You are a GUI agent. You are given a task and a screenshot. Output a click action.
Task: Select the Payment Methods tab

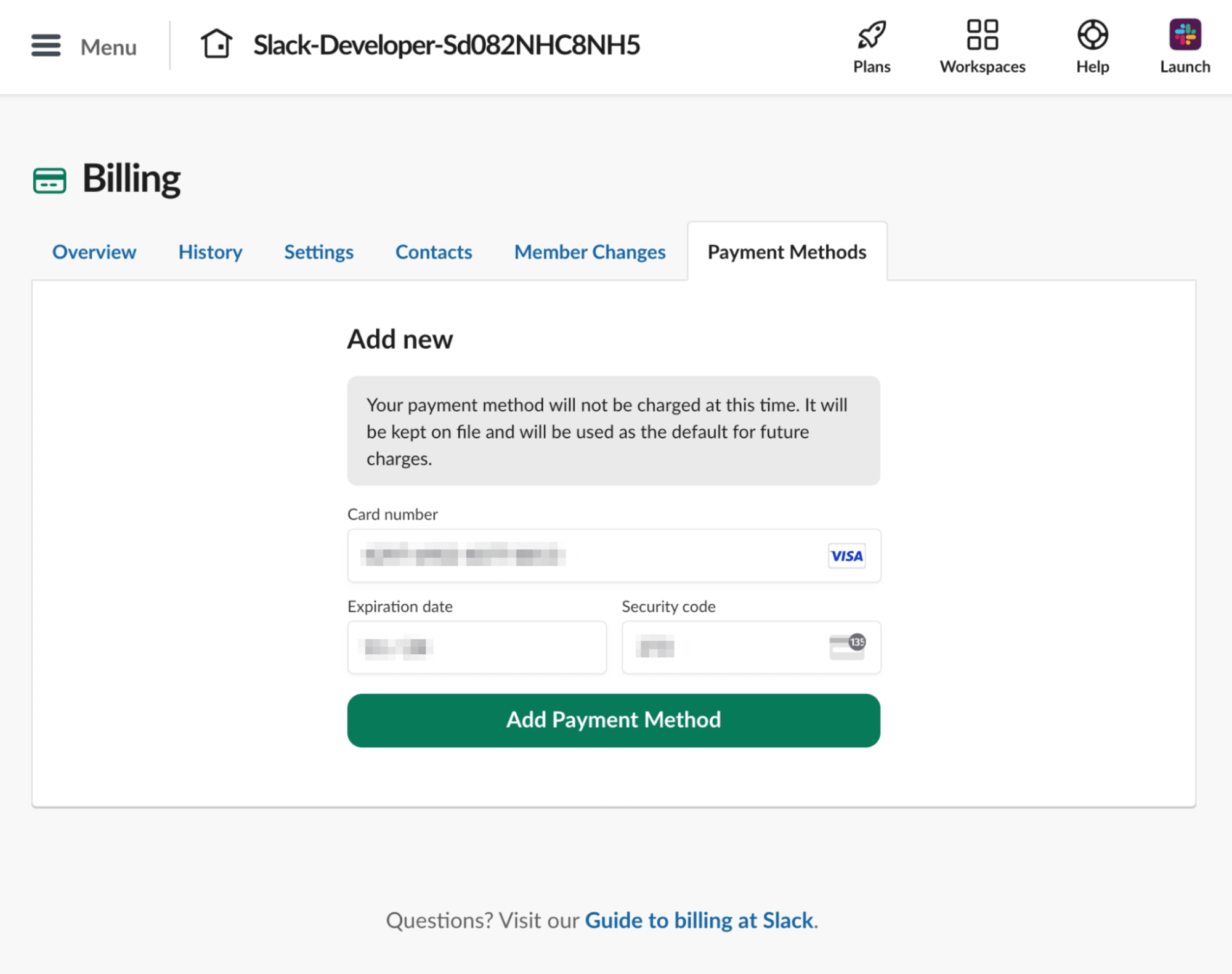(787, 252)
